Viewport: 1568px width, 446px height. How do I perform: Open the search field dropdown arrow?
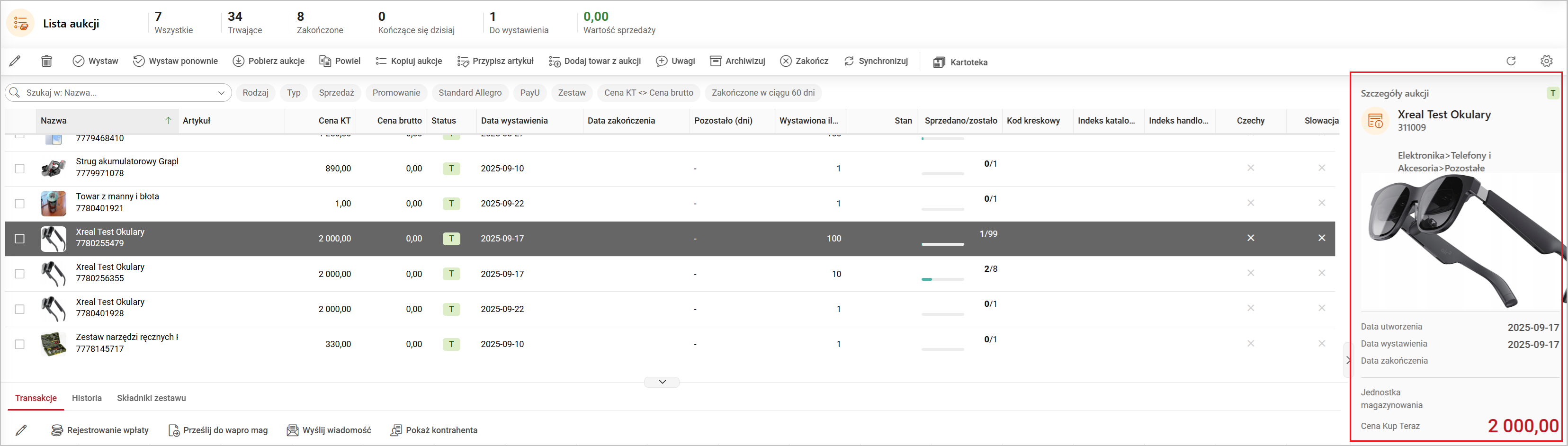pyautogui.click(x=221, y=93)
